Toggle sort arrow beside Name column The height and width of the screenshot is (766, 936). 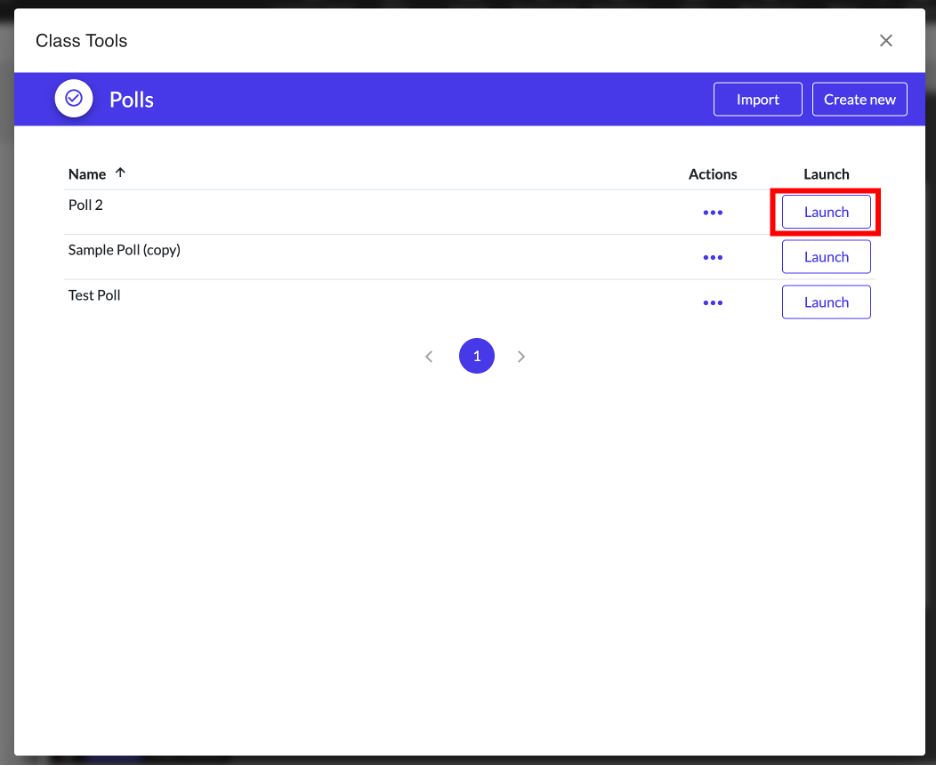121,173
